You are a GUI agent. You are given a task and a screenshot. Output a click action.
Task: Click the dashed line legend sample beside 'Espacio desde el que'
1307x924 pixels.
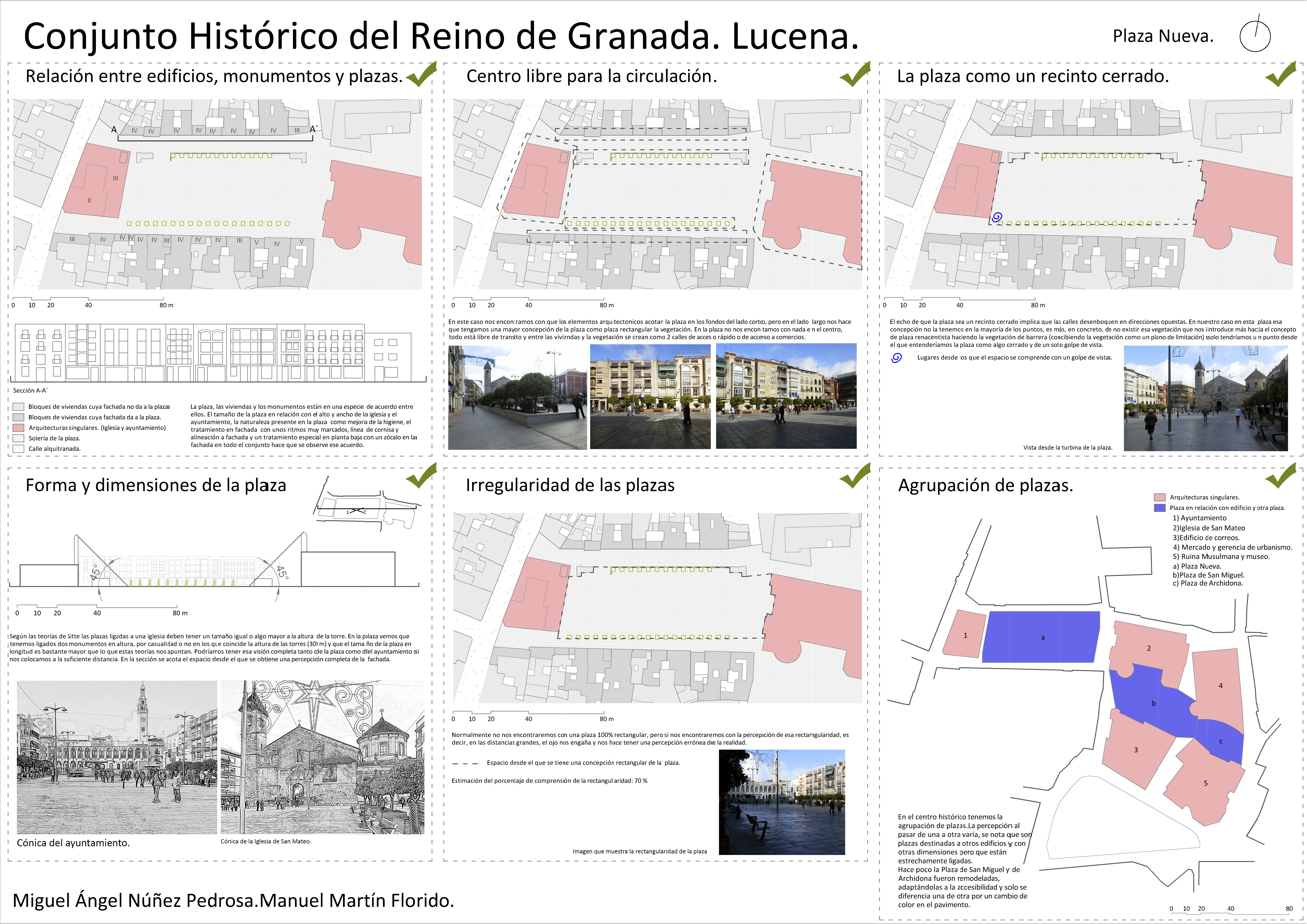tap(464, 764)
